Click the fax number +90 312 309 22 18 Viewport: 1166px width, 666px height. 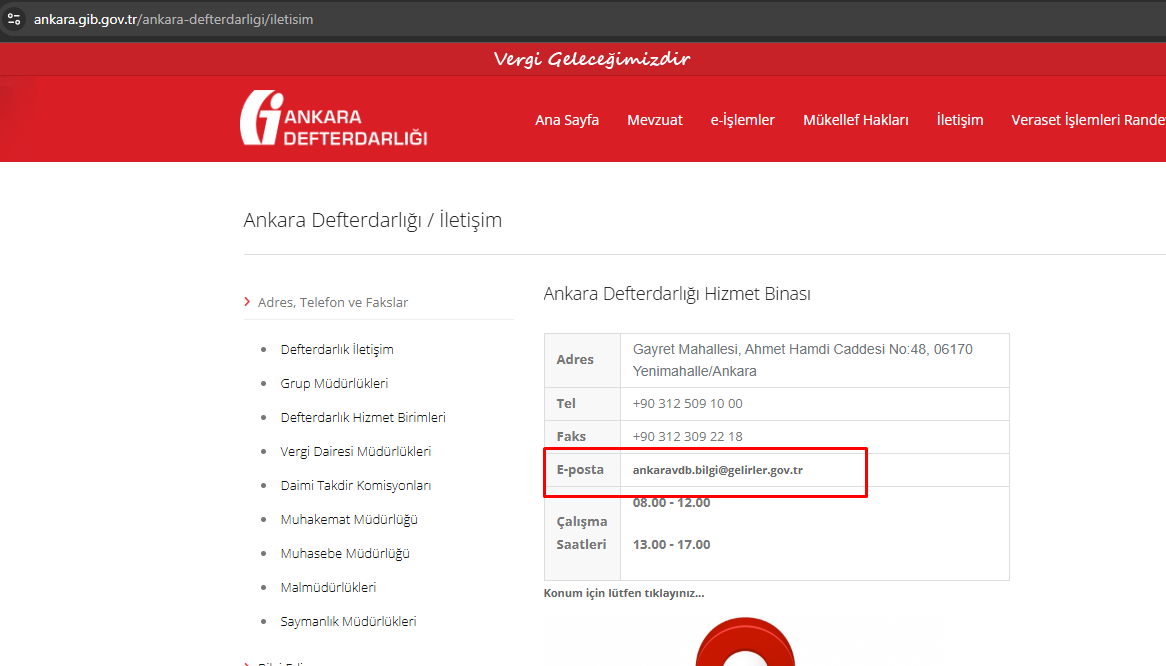(687, 436)
